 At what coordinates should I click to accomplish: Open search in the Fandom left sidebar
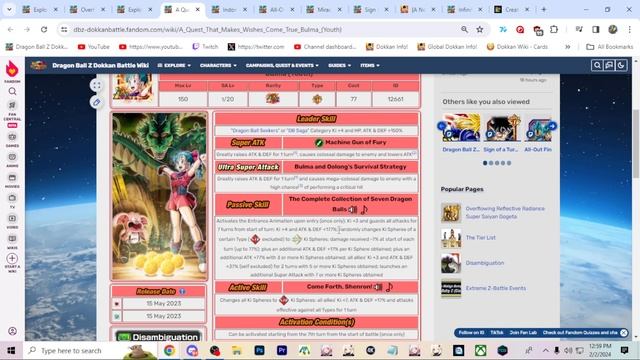point(12,91)
